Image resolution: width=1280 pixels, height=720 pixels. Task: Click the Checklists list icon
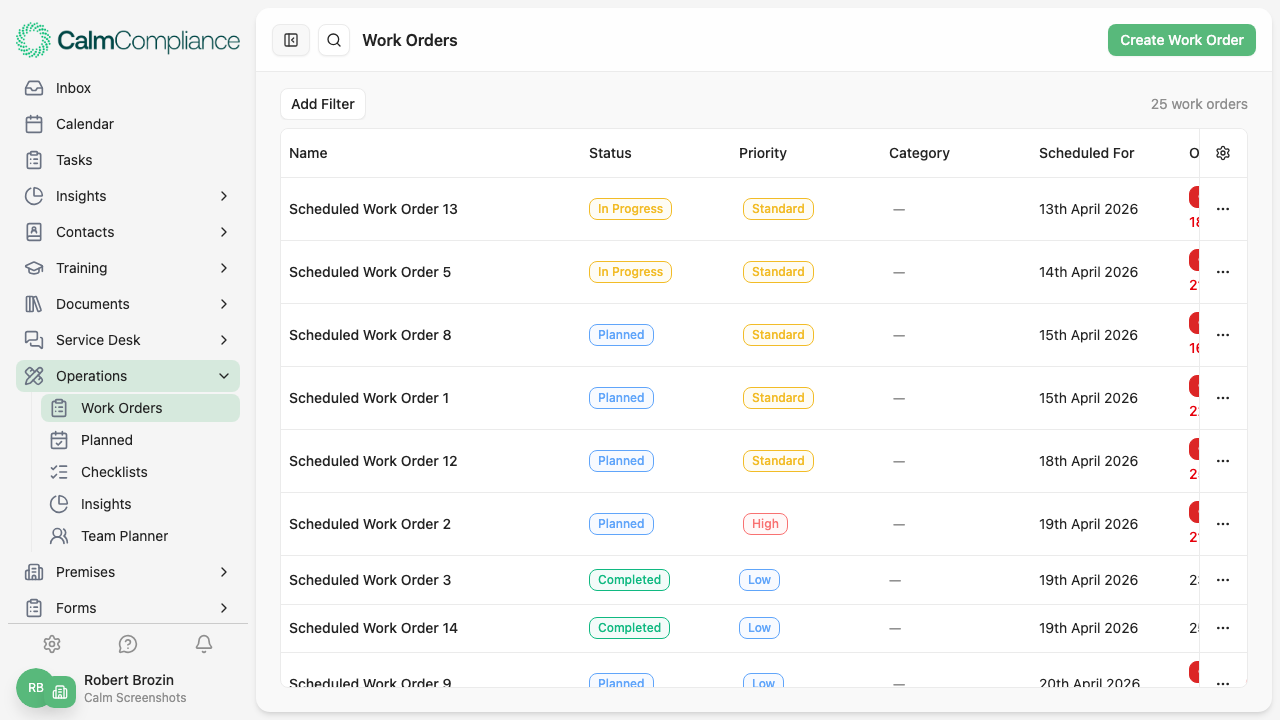[59, 472]
